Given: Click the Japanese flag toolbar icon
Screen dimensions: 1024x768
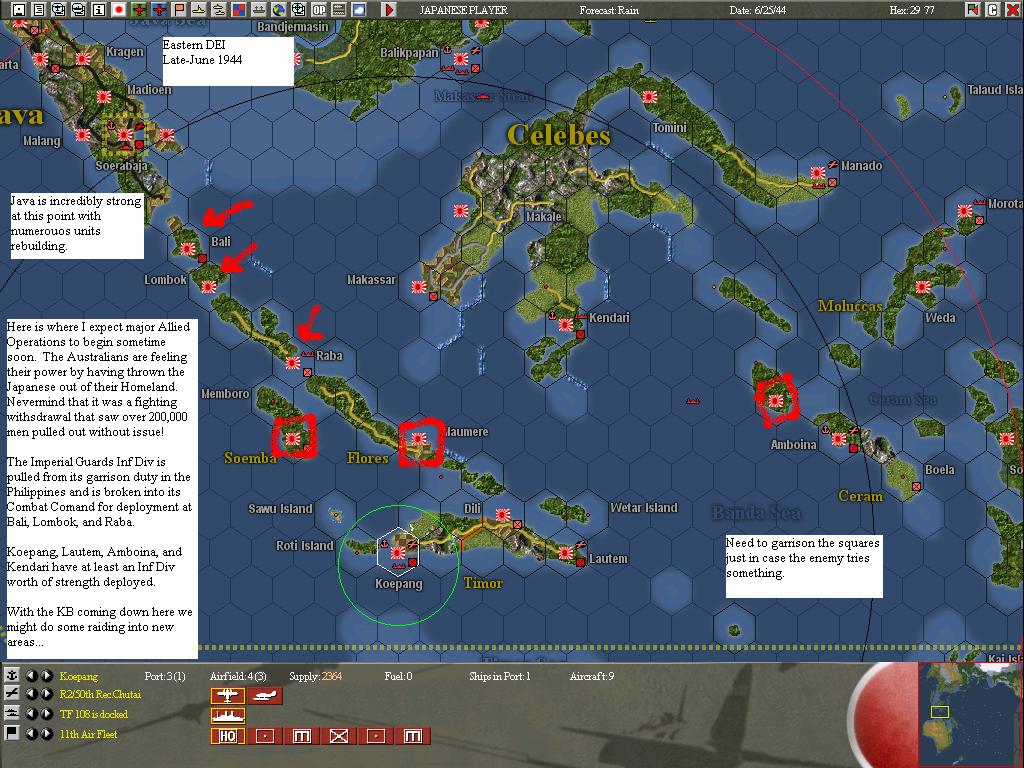Looking at the screenshot, I should tap(119, 10).
